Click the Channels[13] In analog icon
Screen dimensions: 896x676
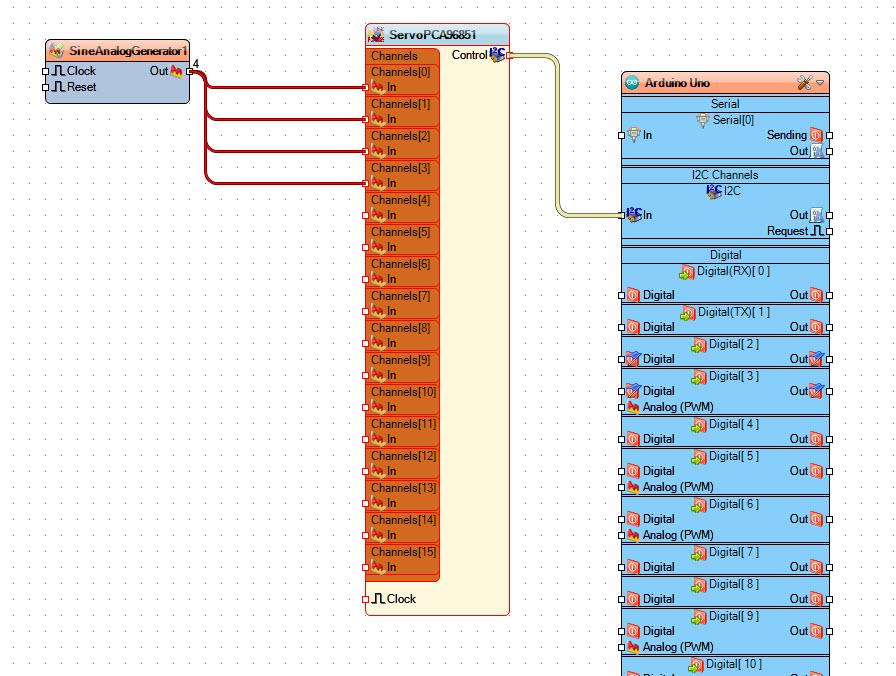click(x=378, y=503)
